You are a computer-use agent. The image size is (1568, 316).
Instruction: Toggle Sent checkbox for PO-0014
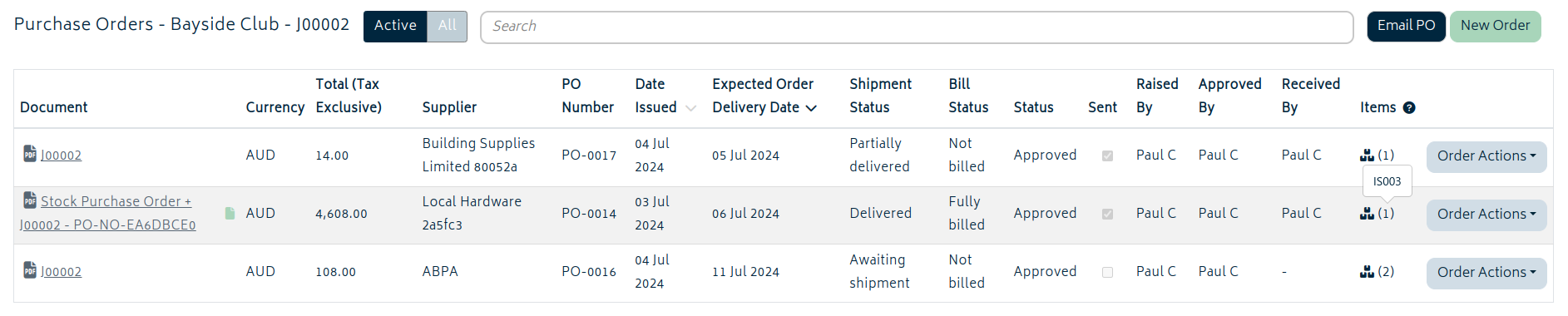tap(1107, 214)
